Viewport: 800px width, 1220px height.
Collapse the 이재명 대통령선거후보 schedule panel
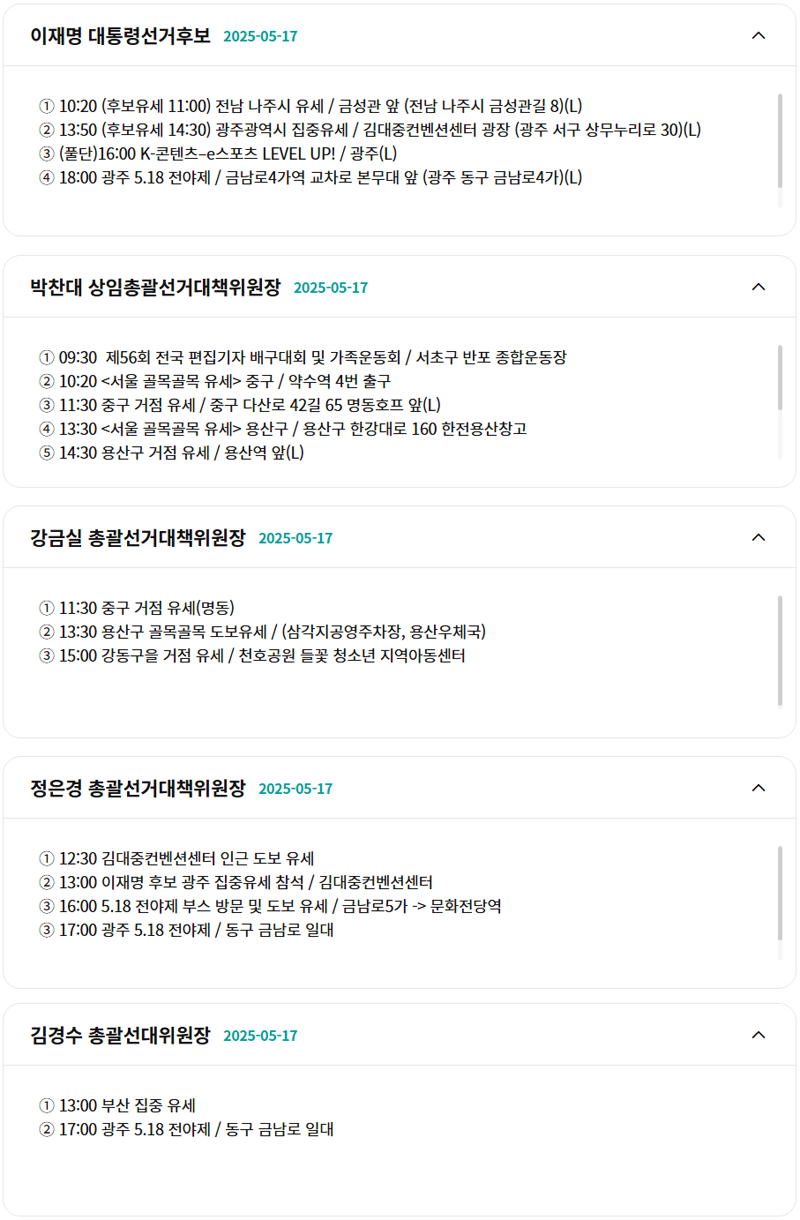click(758, 36)
